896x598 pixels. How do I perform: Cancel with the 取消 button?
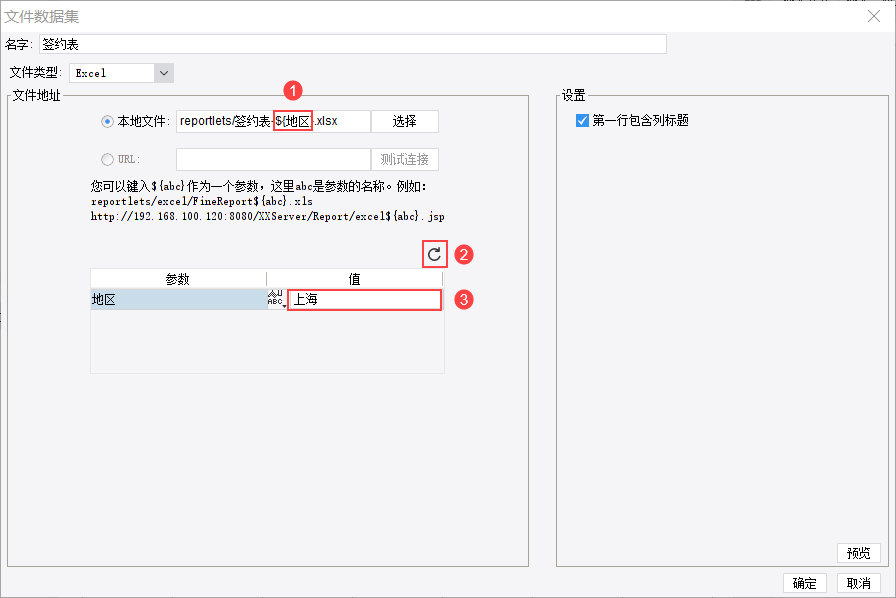coord(858,583)
